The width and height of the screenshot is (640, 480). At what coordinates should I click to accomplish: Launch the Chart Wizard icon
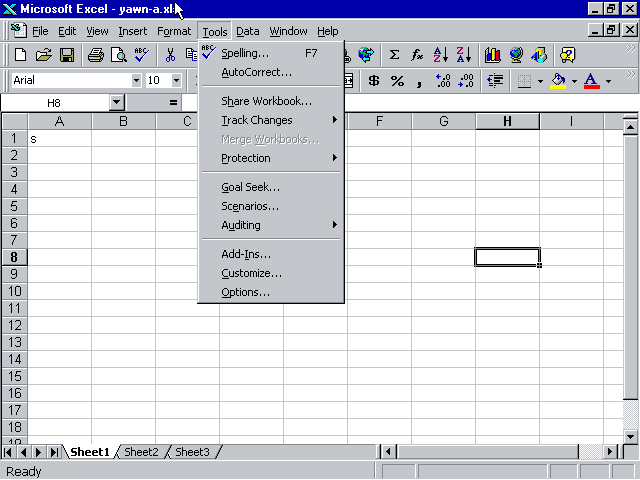pyautogui.click(x=493, y=55)
